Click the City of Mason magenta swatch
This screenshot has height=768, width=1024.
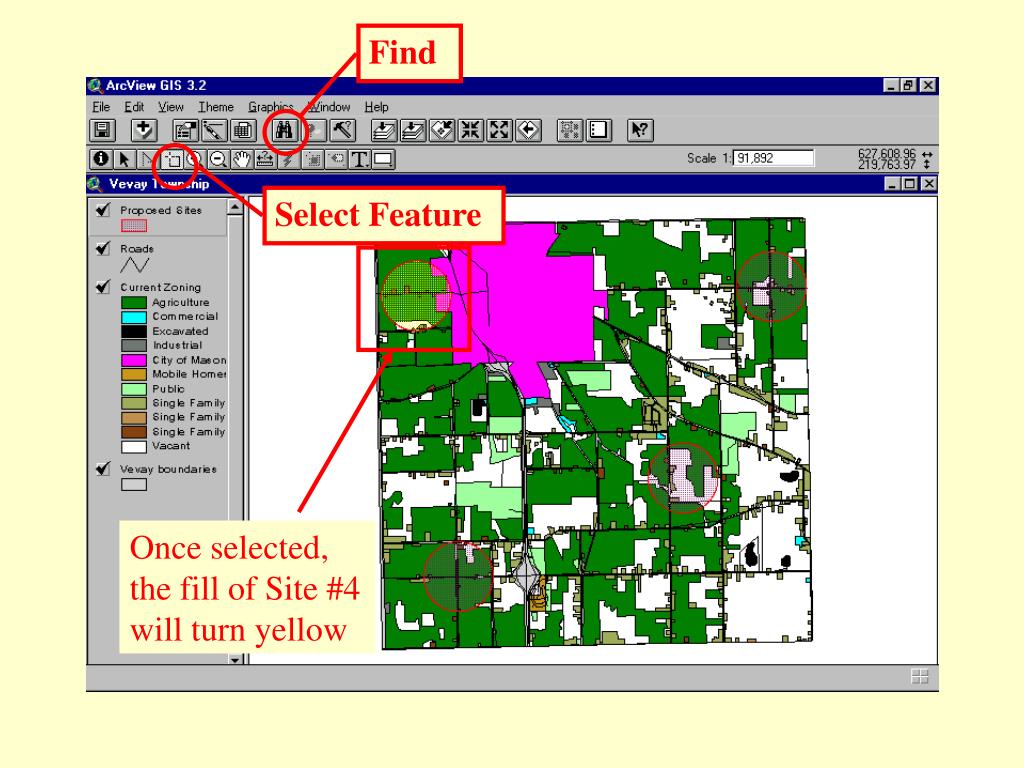[134, 360]
